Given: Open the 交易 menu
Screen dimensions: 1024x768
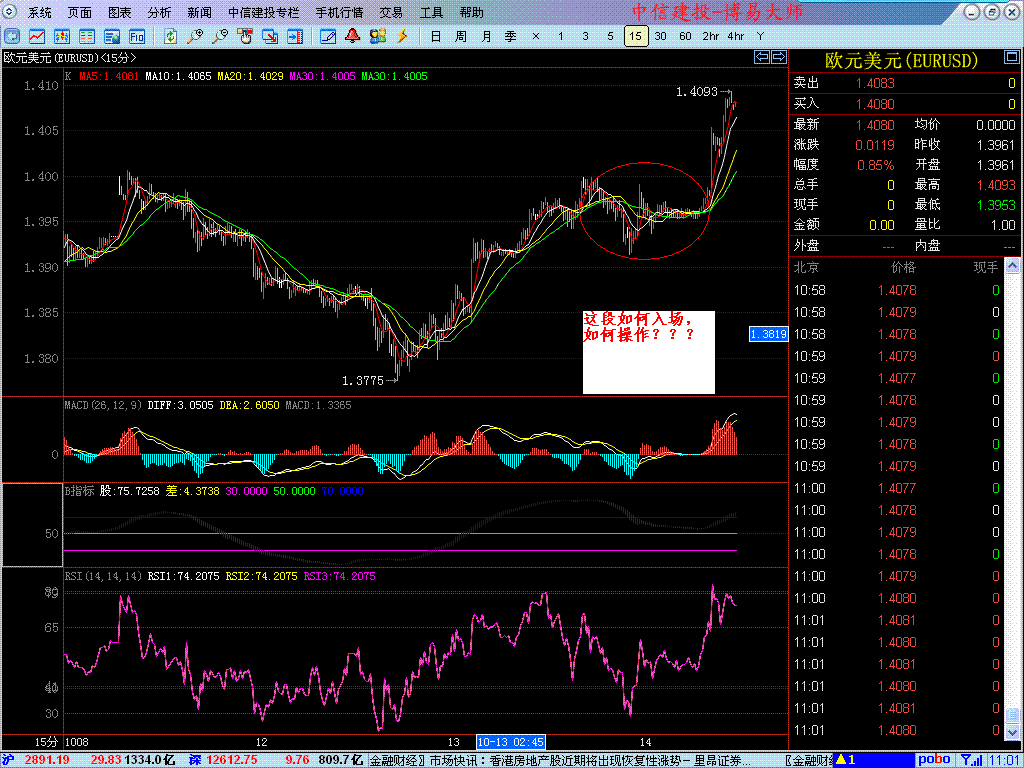Looking at the screenshot, I should 391,13.
